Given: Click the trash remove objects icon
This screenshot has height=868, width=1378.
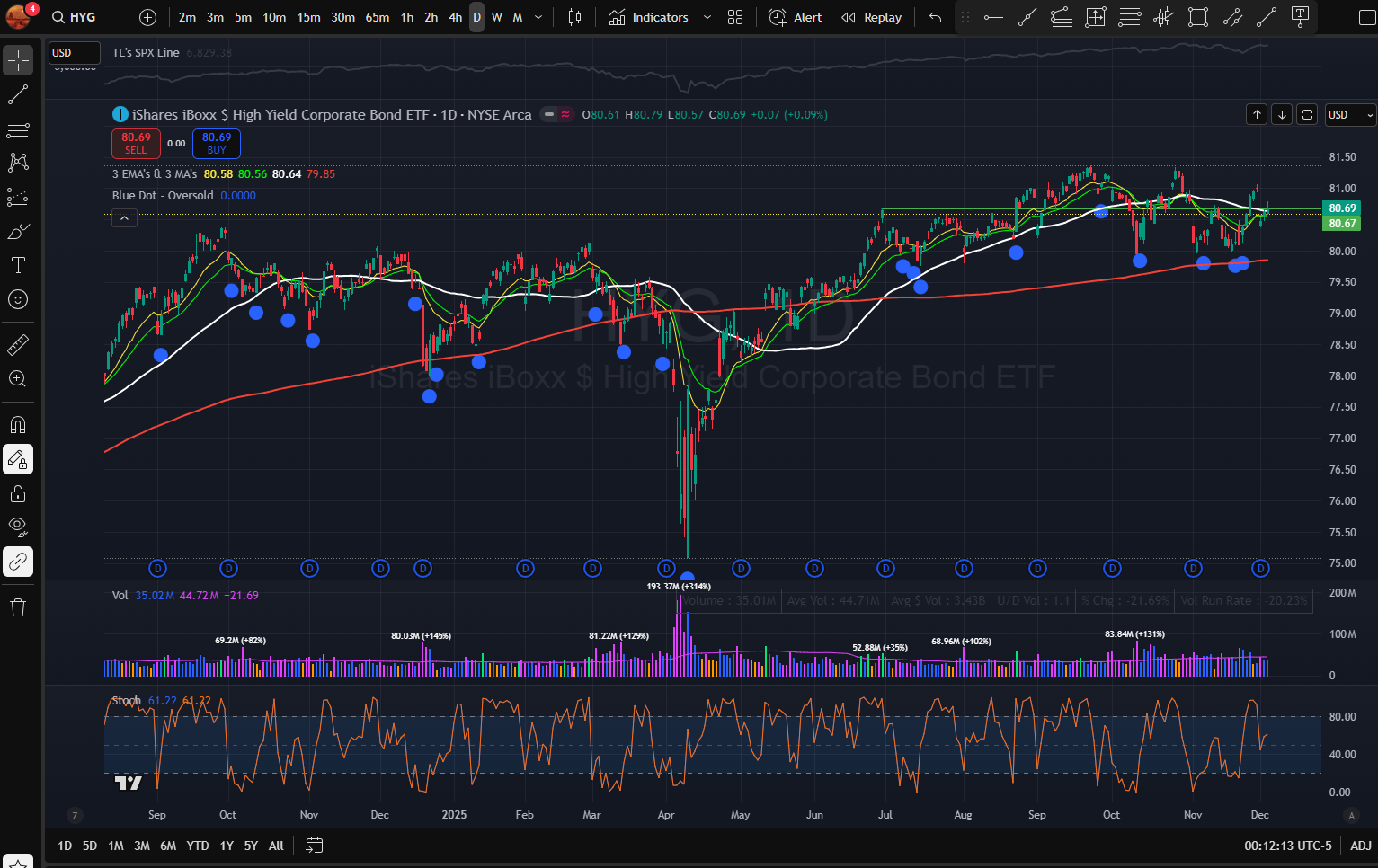Looking at the screenshot, I should tap(18, 607).
